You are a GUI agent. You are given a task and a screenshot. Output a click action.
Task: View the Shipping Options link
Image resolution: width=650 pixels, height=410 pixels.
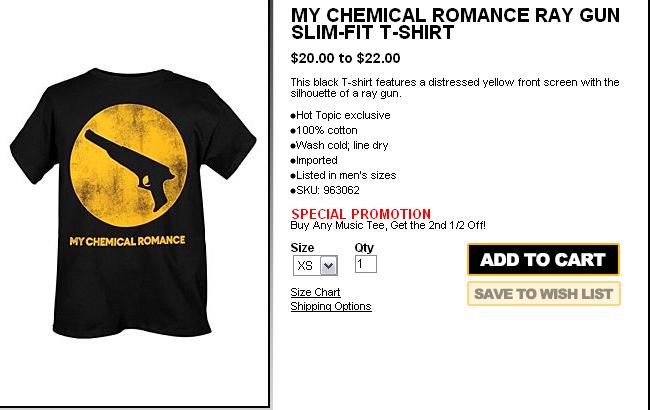point(331,306)
